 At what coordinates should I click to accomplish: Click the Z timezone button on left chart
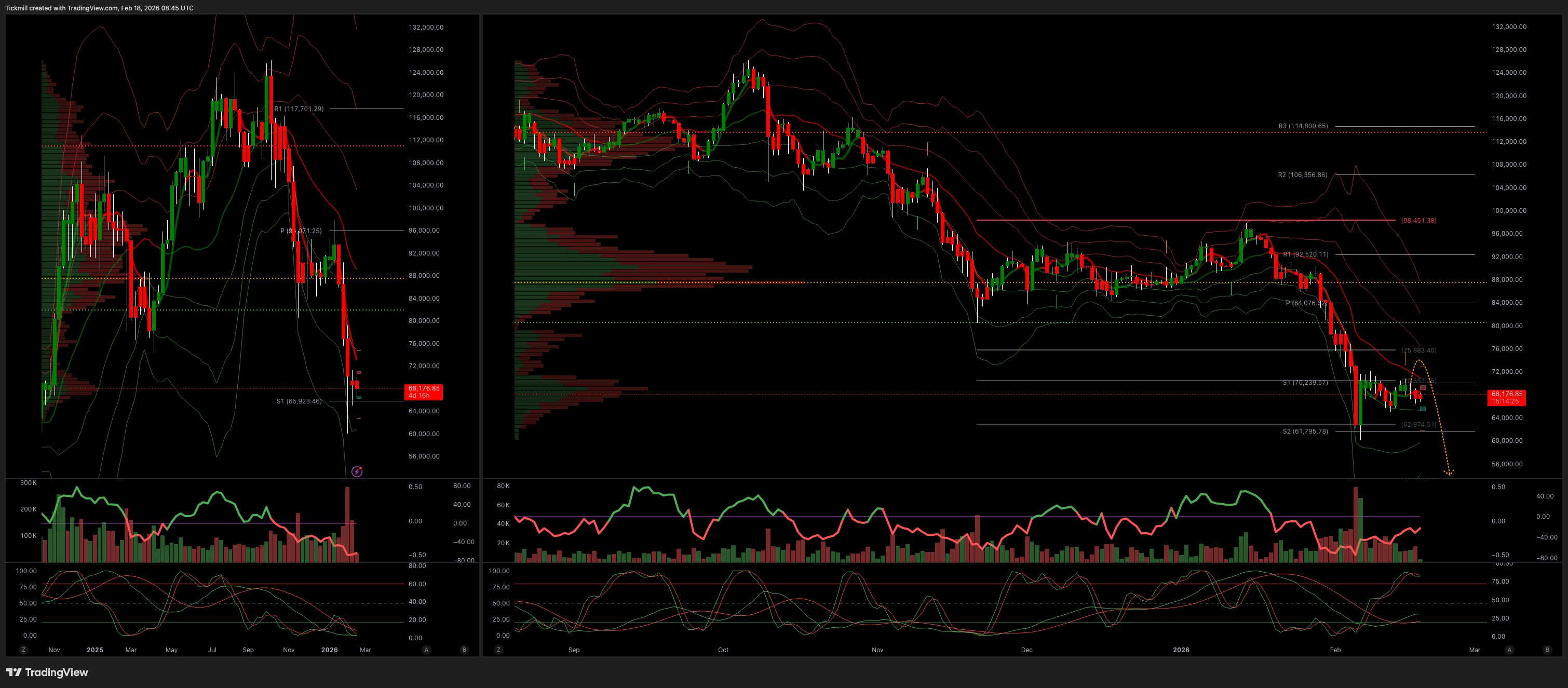(x=23, y=650)
